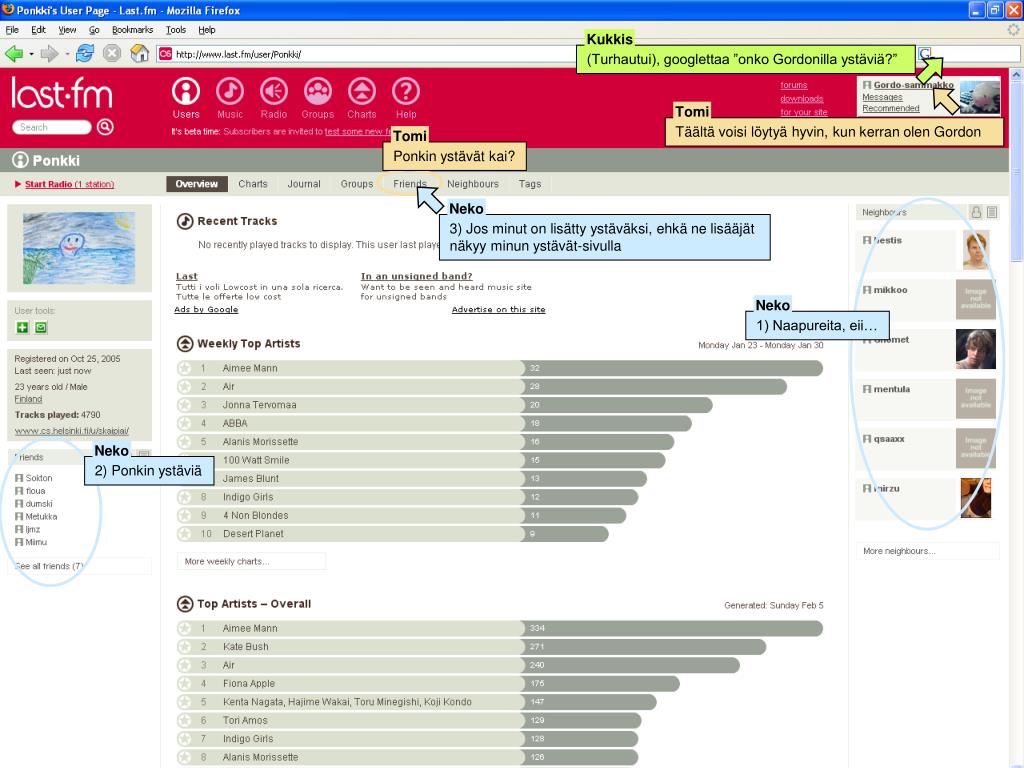Open the Bookmarks menu
1024x768 pixels.
[x=133, y=30]
